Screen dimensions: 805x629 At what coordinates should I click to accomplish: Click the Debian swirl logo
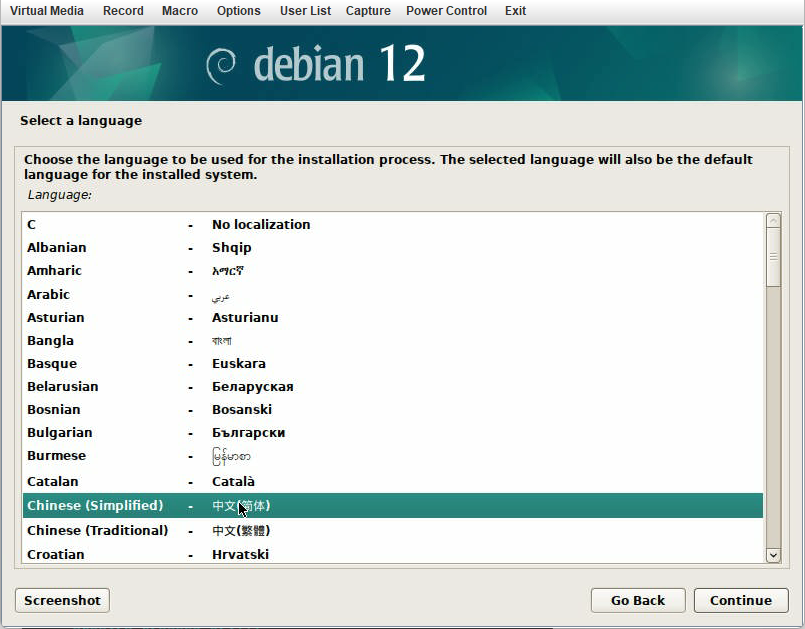(221, 66)
